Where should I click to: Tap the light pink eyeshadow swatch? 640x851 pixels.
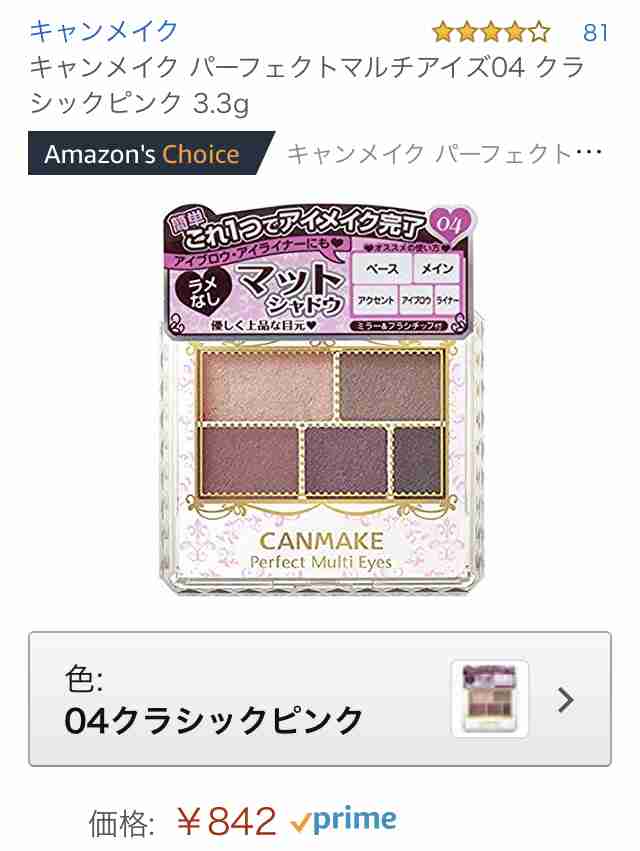point(267,385)
